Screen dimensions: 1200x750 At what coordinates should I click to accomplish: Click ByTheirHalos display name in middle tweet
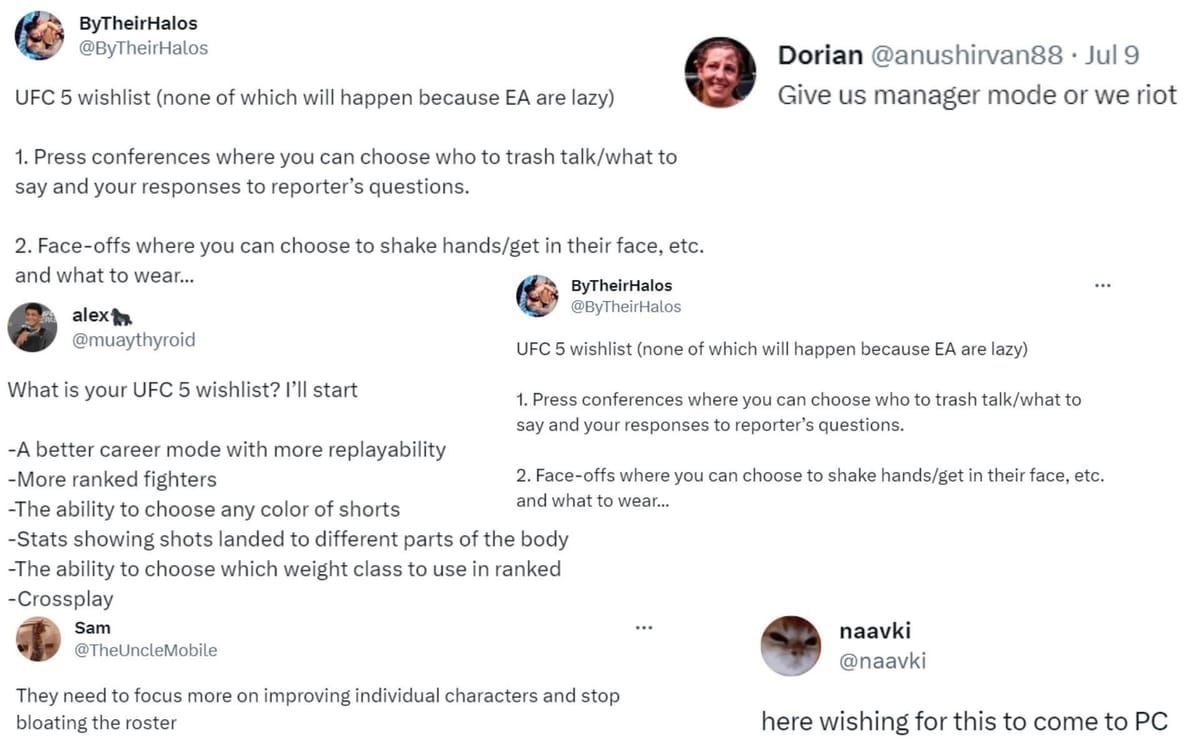click(621, 285)
